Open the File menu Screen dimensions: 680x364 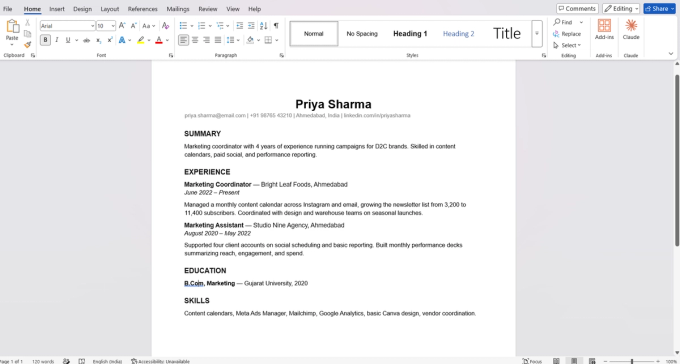click(8, 9)
